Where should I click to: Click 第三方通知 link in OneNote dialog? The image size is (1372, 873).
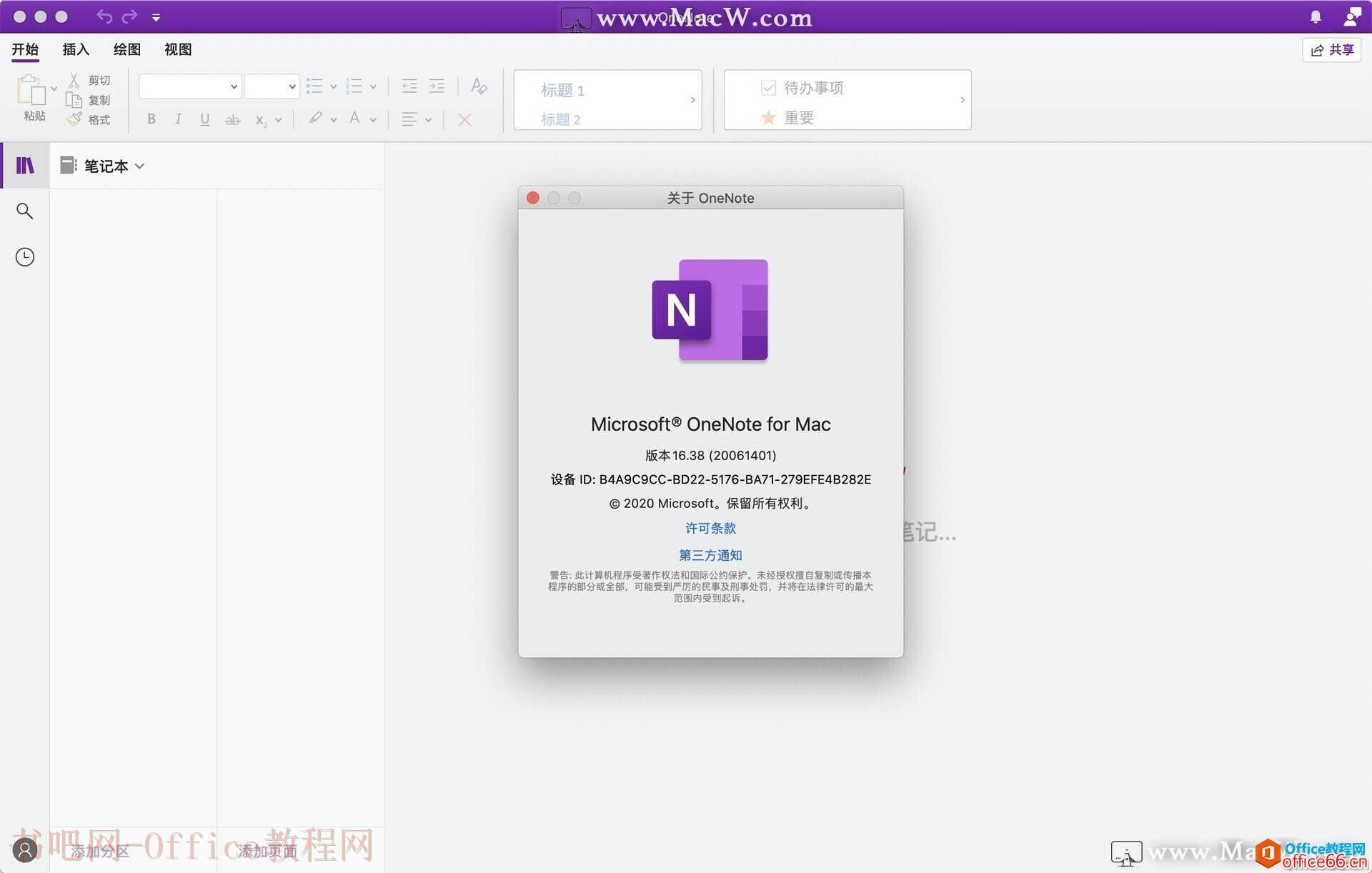(710, 555)
